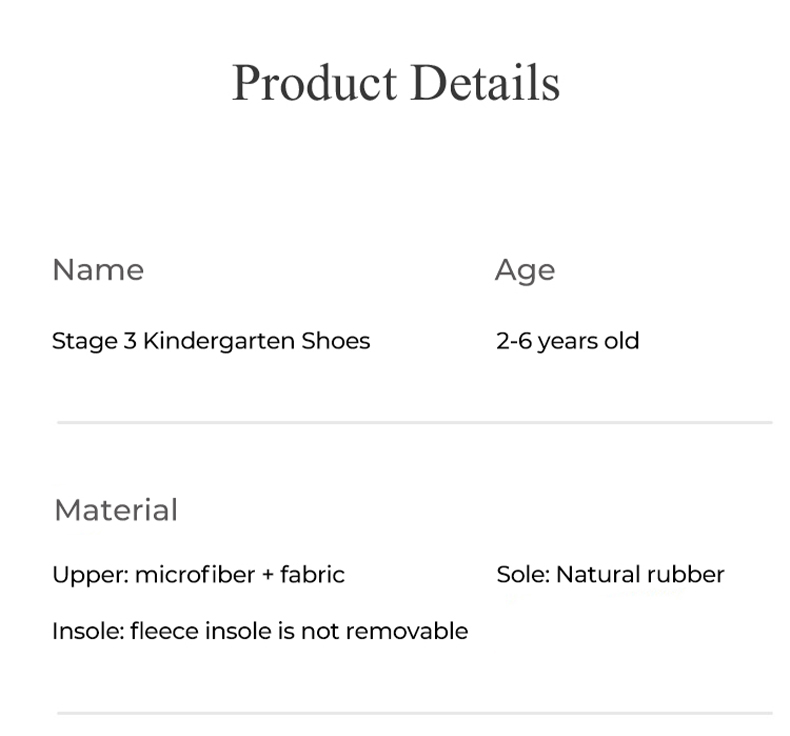Click the Stage 3 Kindergarten Shoes text
This screenshot has height=736, width=790.
(x=210, y=341)
